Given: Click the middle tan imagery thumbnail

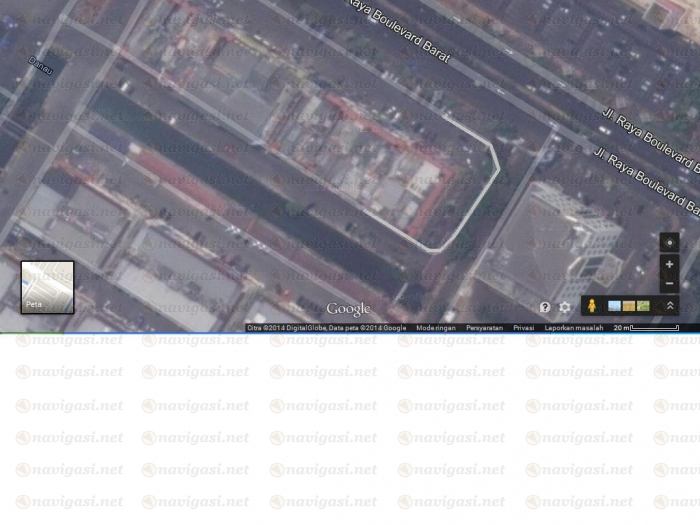Looking at the screenshot, I should [629, 306].
